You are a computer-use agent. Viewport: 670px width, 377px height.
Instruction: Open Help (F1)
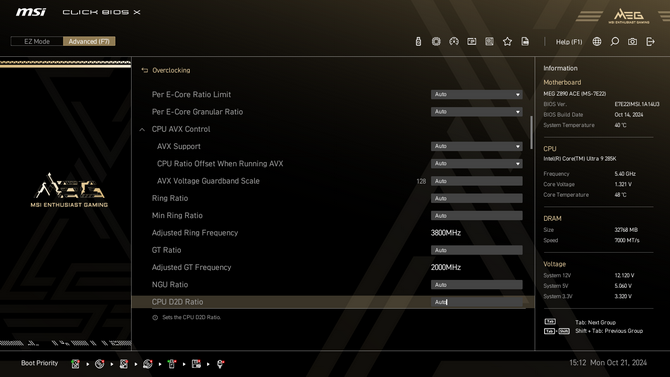[x=569, y=42]
